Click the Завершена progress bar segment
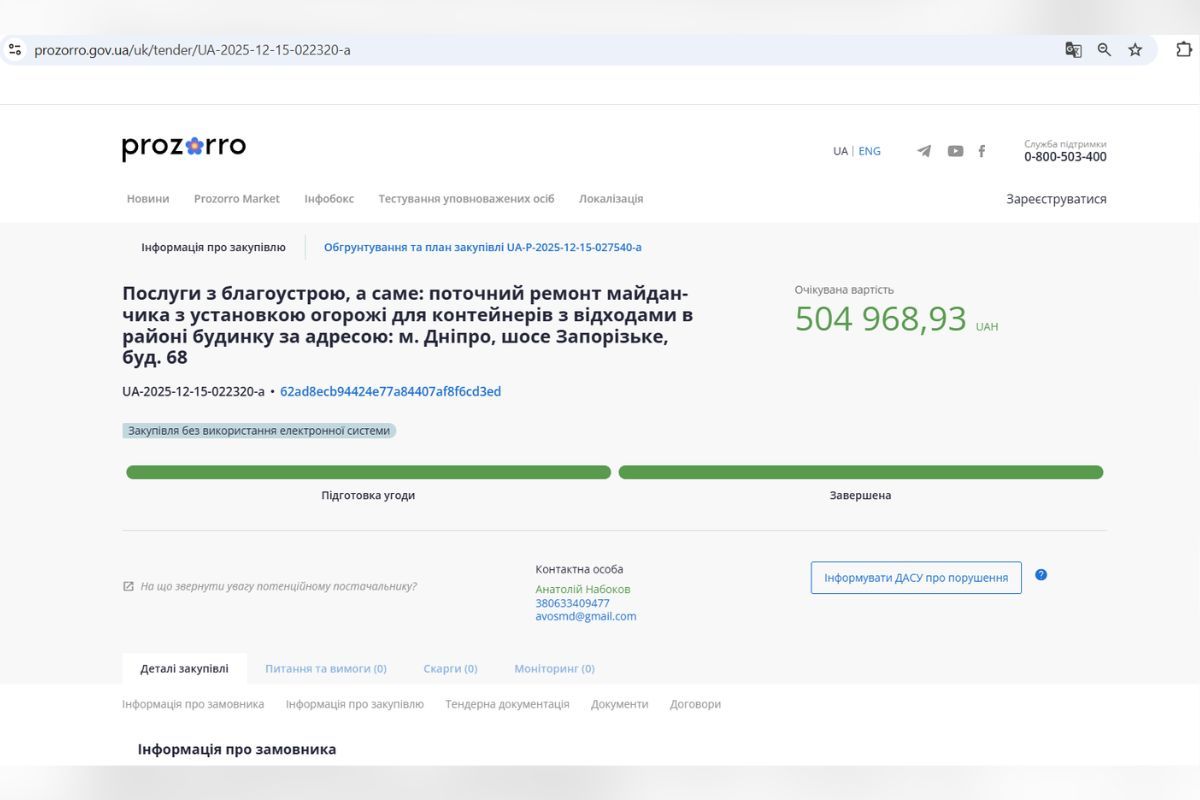The width and height of the screenshot is (1200, 800). [x=863, y=470]
